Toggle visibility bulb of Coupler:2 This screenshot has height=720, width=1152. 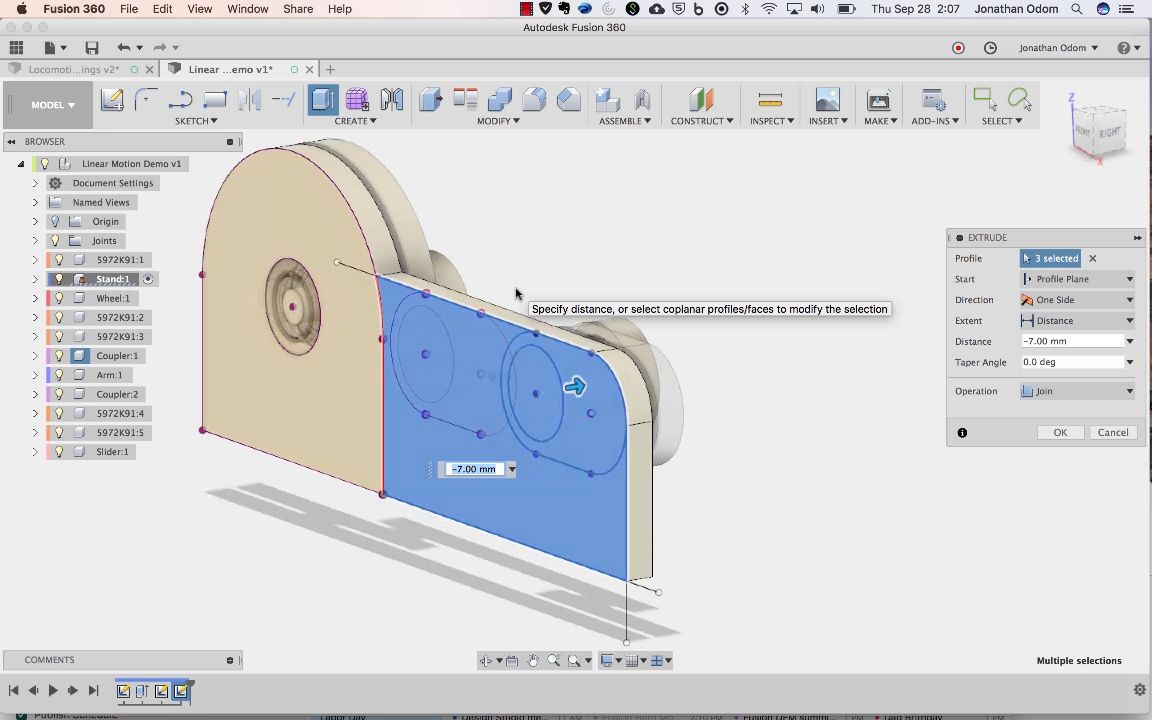pyautogui.click(x=59, y=395)
